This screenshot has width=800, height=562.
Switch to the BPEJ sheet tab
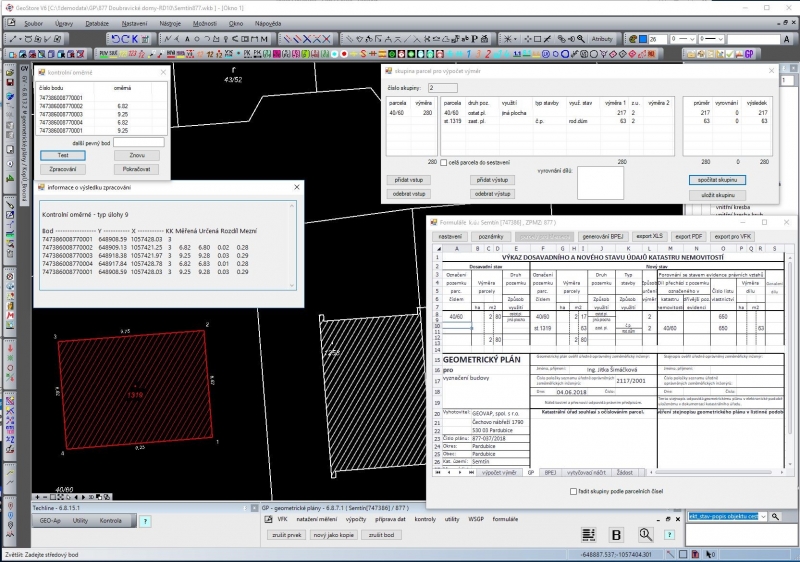coord(550,473)
